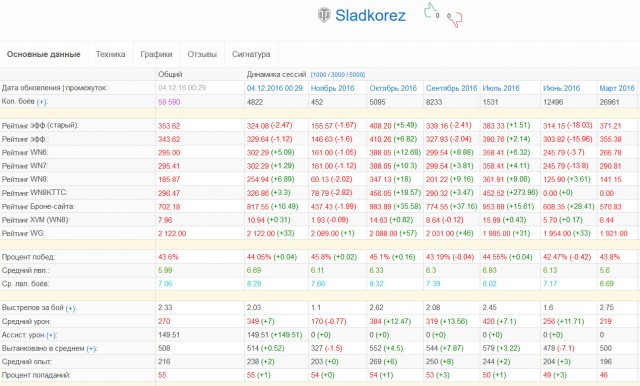Open the Сентябрь 2016 session column
This screenshot has width=640, height=386.
[451, 88]
